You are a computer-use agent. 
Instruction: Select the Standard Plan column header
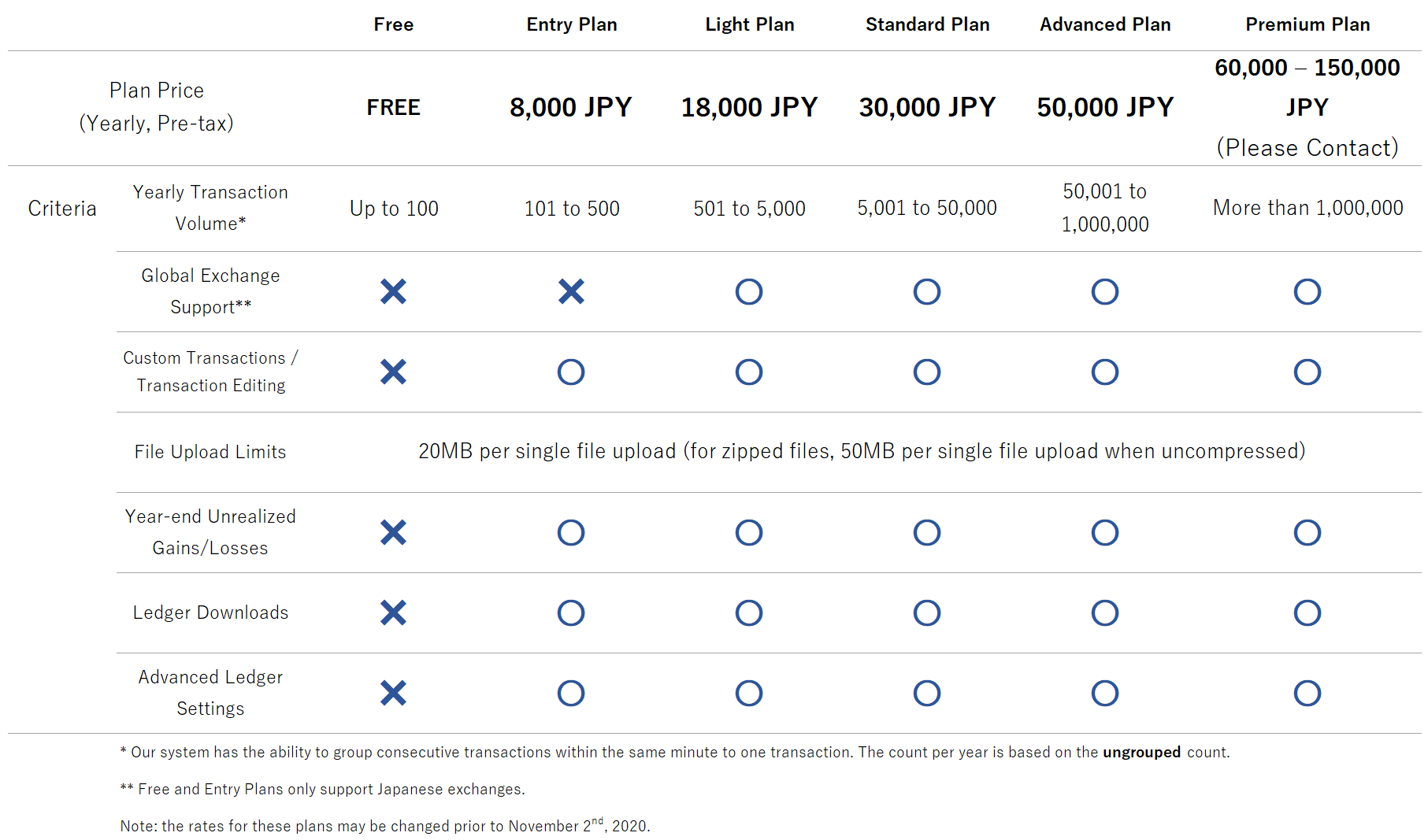pos(928,24)
